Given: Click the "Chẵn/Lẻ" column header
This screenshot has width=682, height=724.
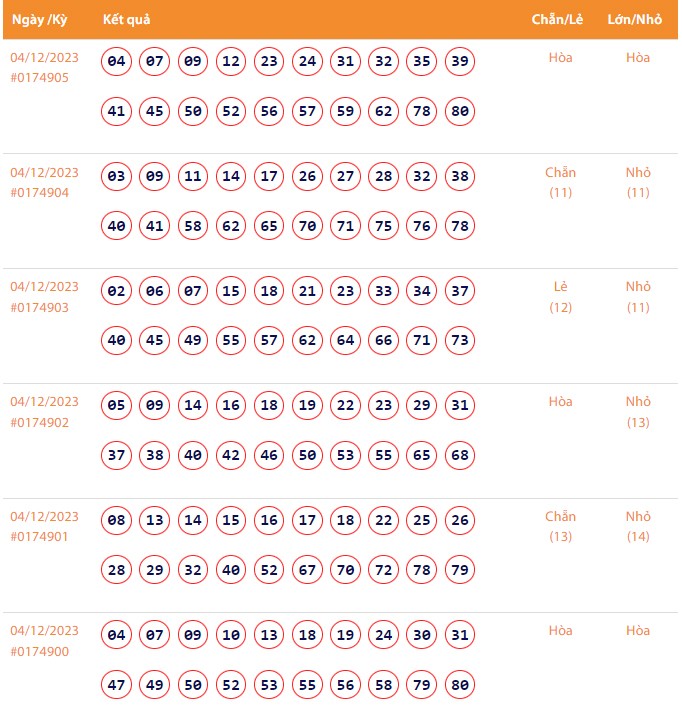Looking at the screenshot, I should tap(559, 21).
